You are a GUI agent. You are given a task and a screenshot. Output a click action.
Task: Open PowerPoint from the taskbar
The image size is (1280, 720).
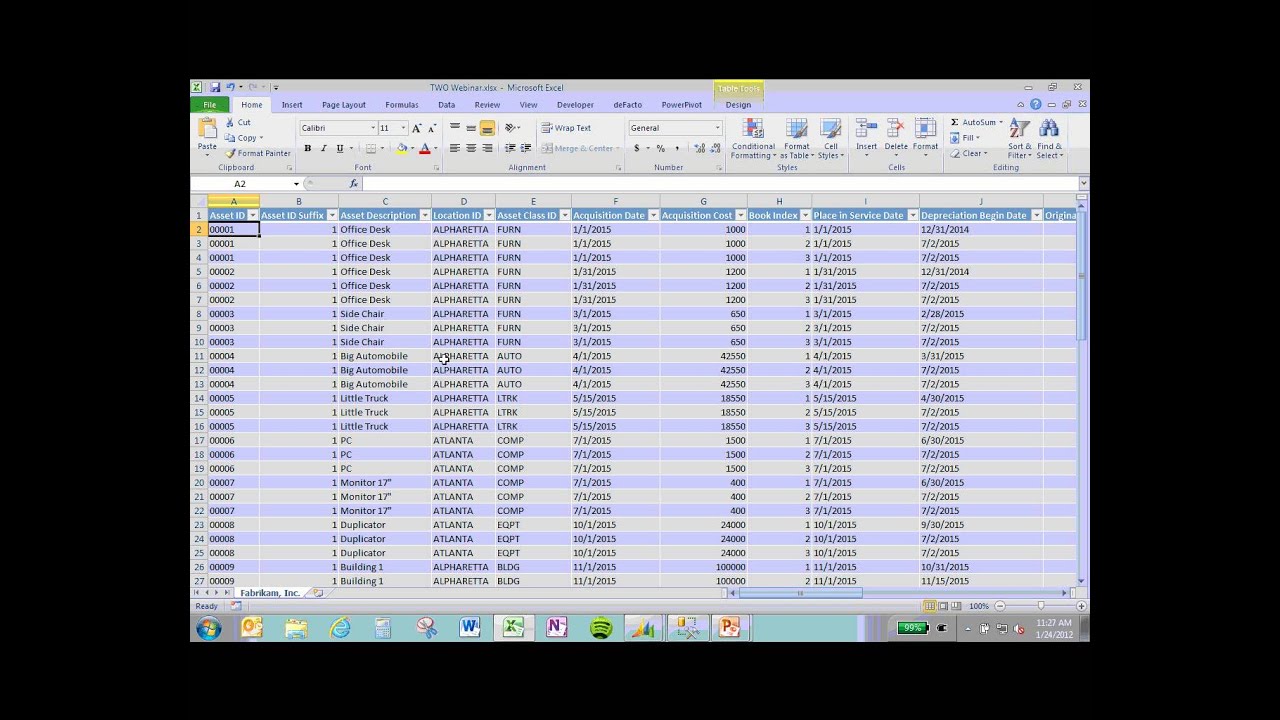click(x=729, y=628)
